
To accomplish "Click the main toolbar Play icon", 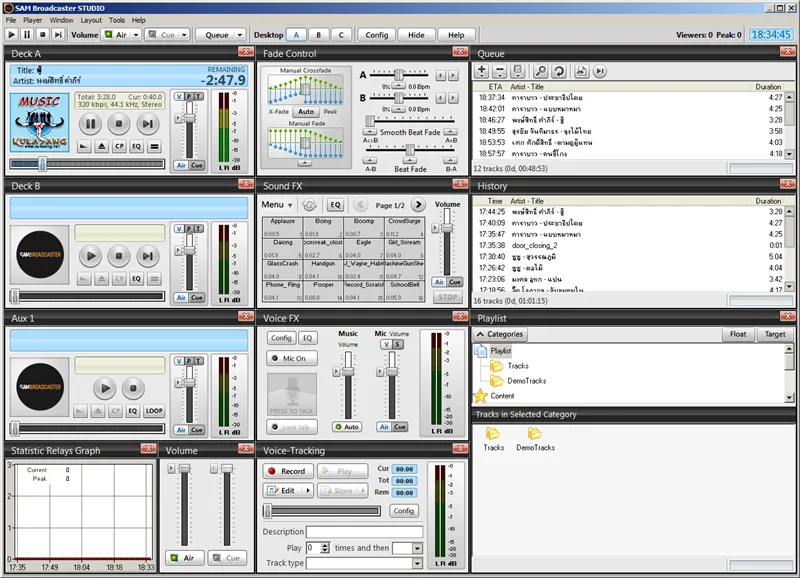I will (x=11, y=35).
